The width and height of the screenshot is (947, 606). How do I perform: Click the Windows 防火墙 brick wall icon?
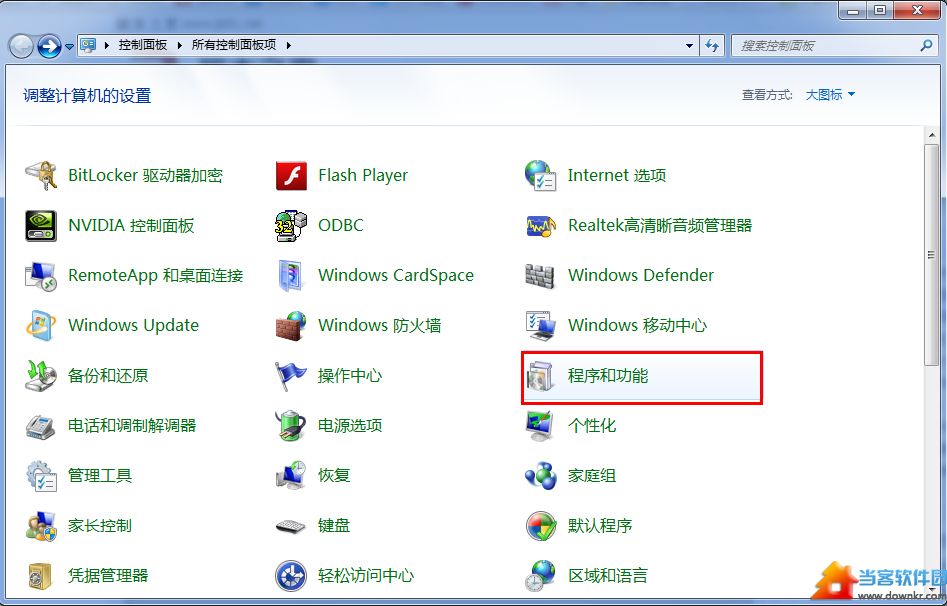click(291, 326)
